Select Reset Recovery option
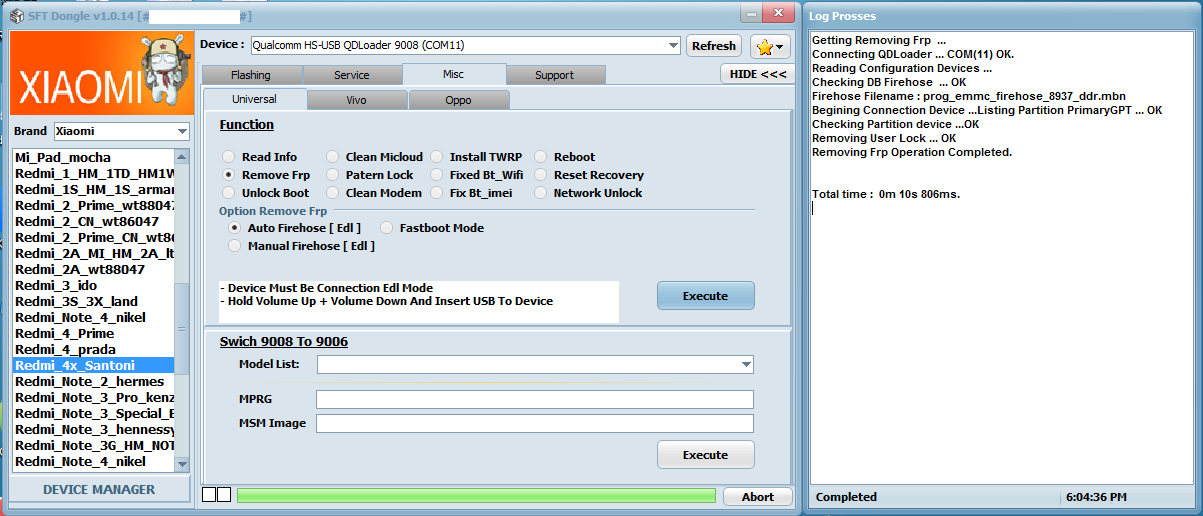The height and width of the screenshot is (516, 1203). pyautogui.click(x=541, y=175)
